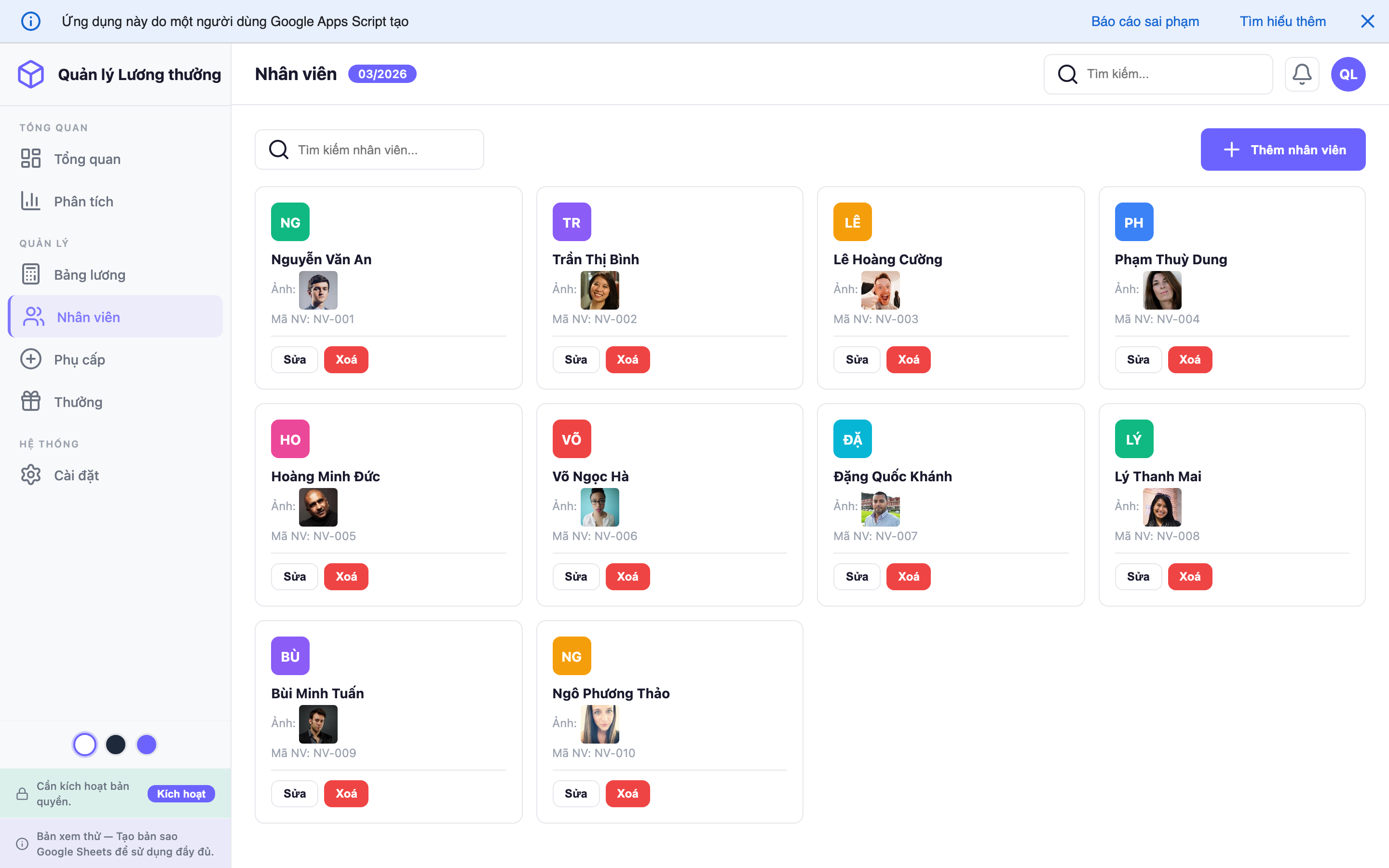Image resolution: width=1389 pixels, height=868 pixels.
Task: Click the cube app logo icon
Action: 31,74
